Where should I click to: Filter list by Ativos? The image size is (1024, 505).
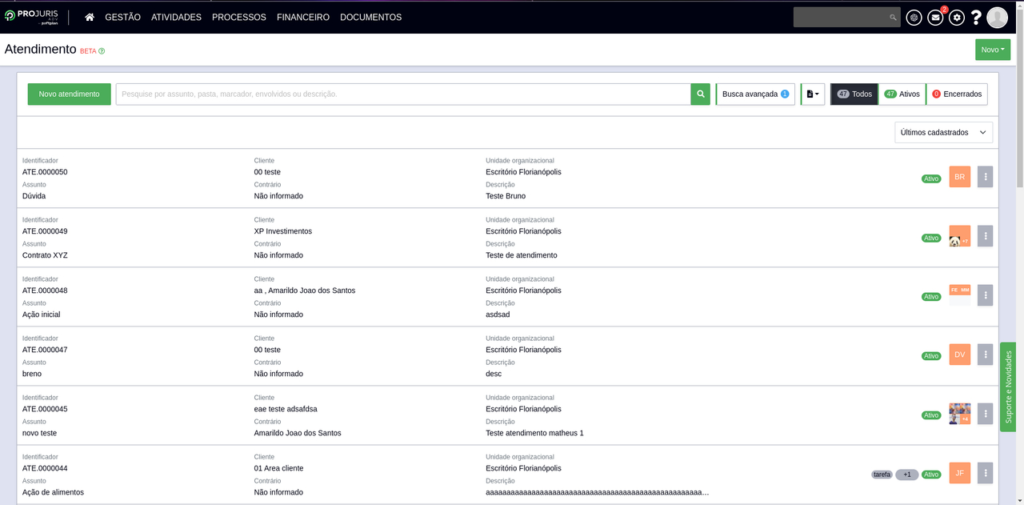point(902,94)
